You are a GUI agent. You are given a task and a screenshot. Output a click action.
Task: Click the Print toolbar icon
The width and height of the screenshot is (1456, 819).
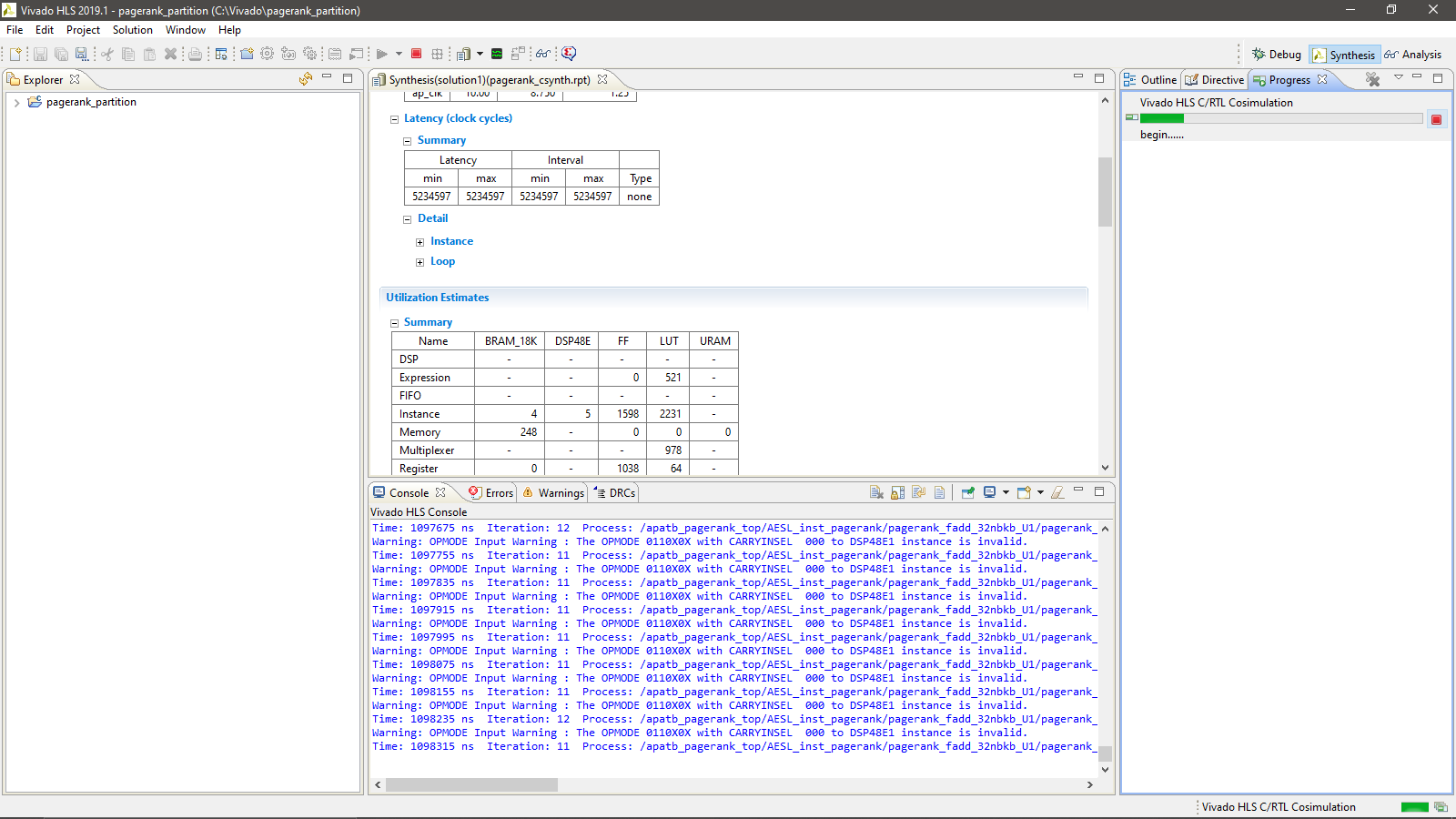point(195,54)
